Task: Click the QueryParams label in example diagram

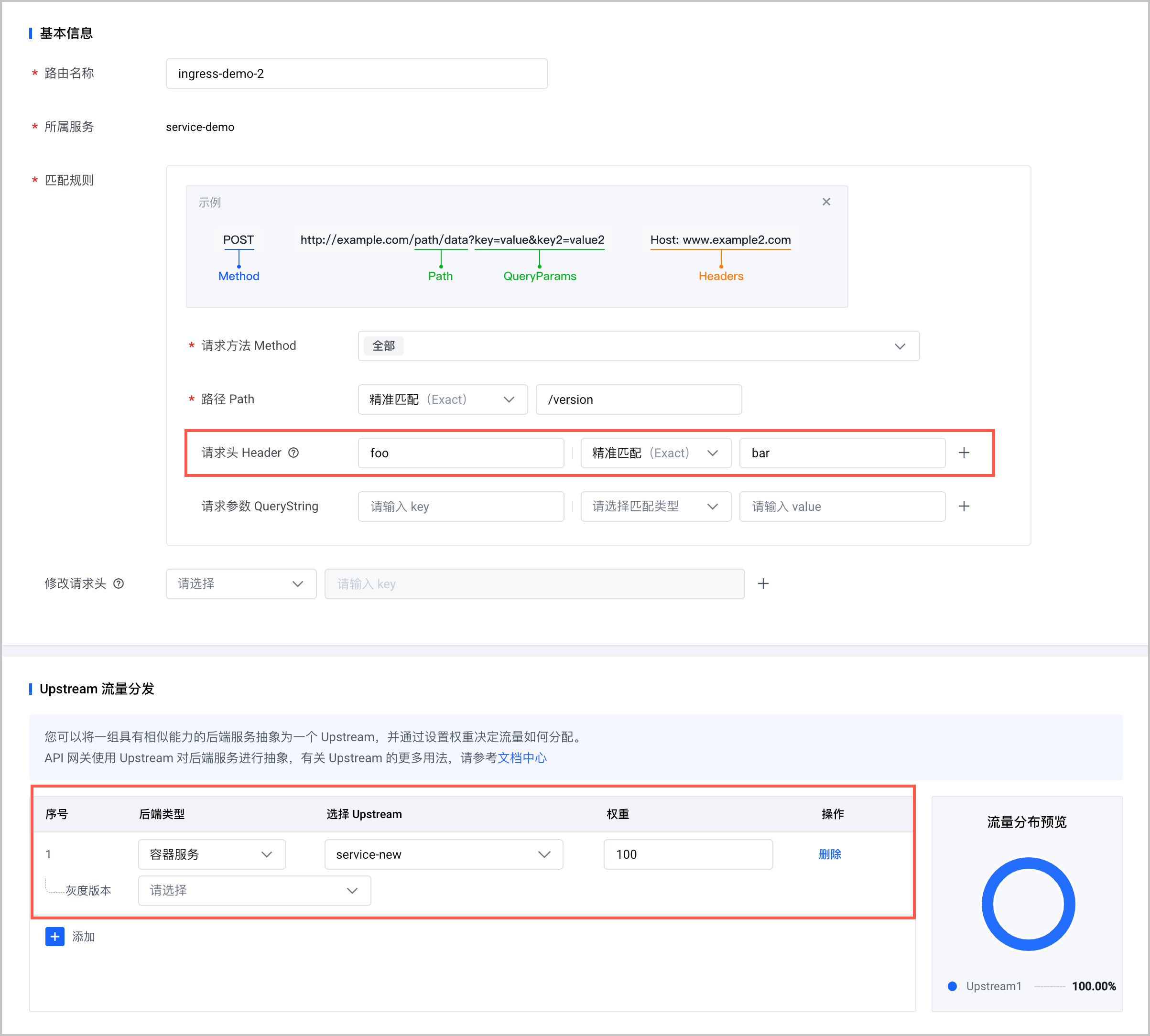Action: tap(540, 276)
